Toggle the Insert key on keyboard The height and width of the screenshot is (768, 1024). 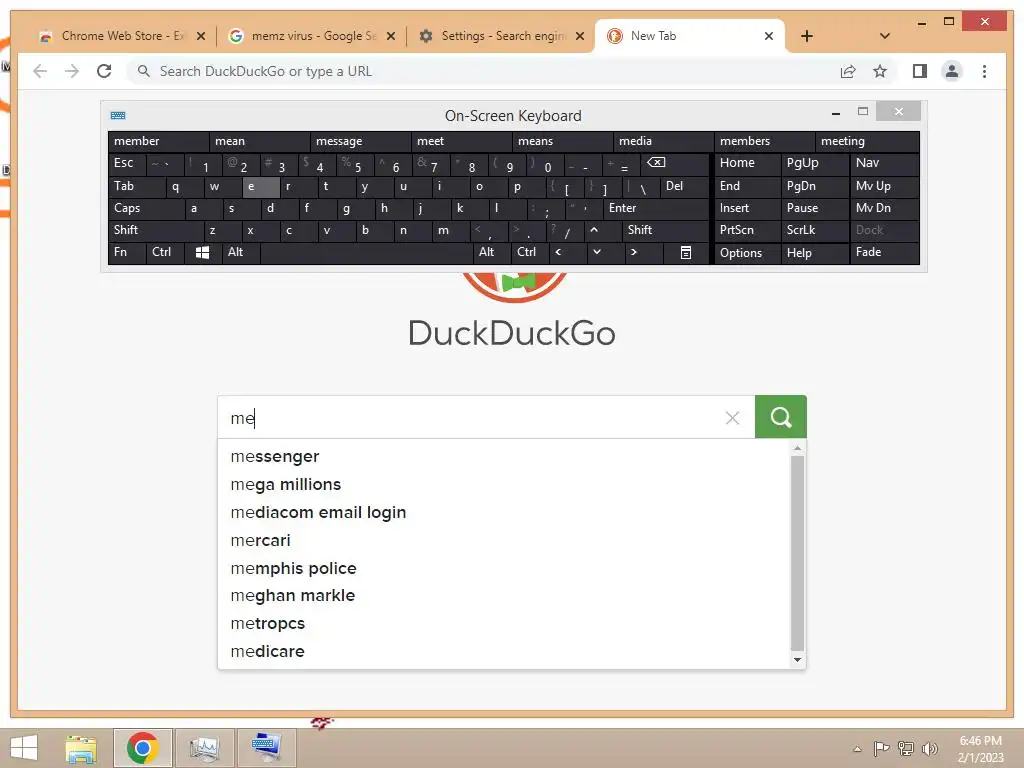747,208
